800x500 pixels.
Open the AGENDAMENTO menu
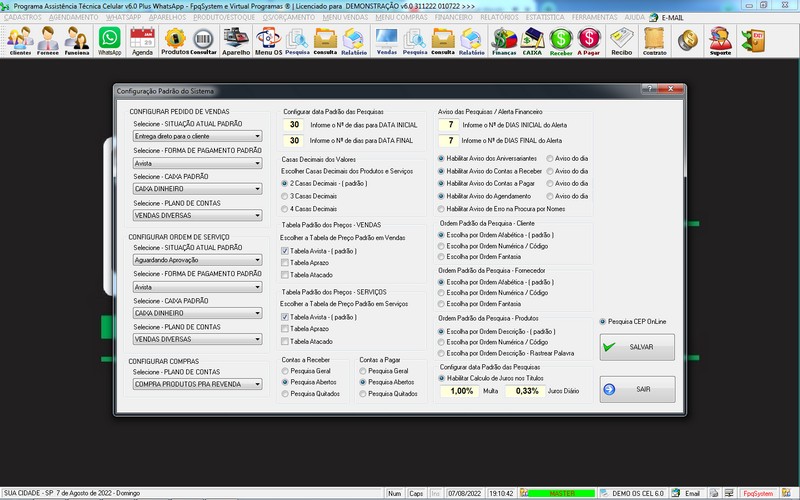(73, 17)
